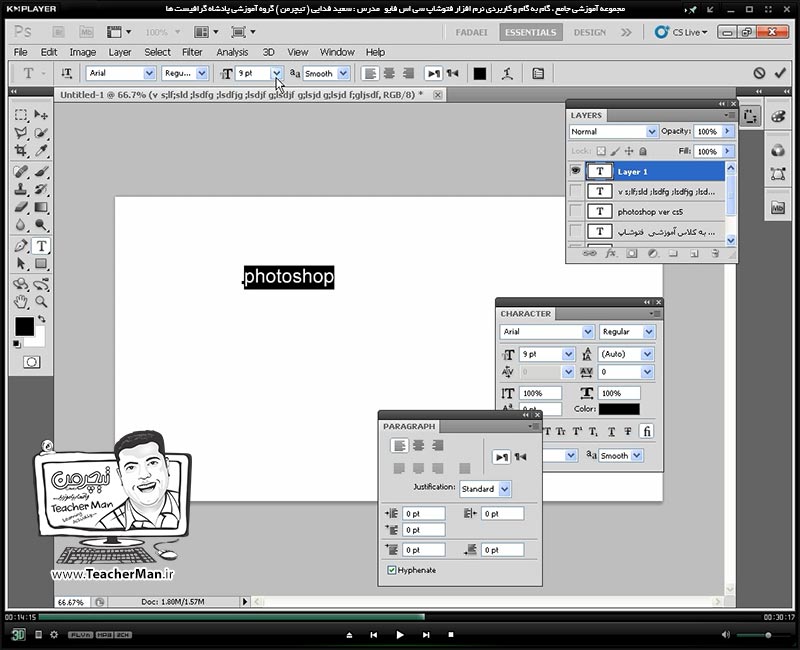The image size is (800, 650).
Task: Select the History Brush tool
Action: (x=41, y=189)
